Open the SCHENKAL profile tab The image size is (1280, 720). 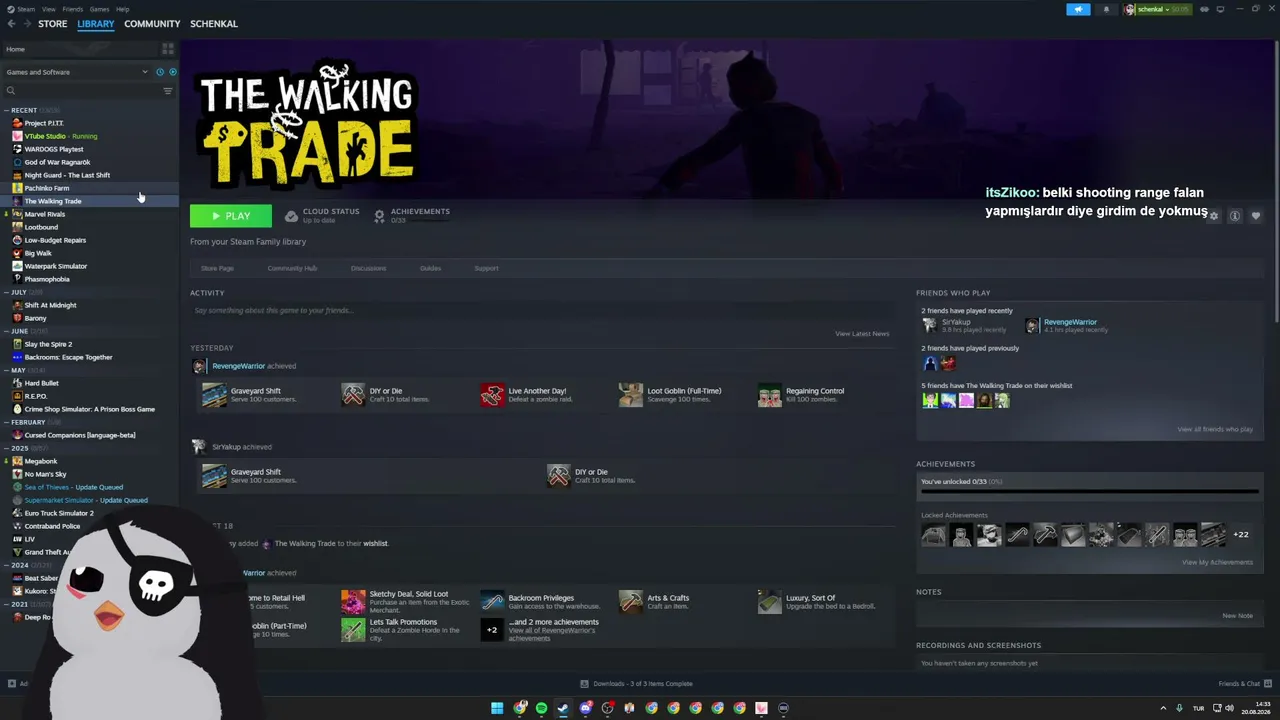coord(214,24)
